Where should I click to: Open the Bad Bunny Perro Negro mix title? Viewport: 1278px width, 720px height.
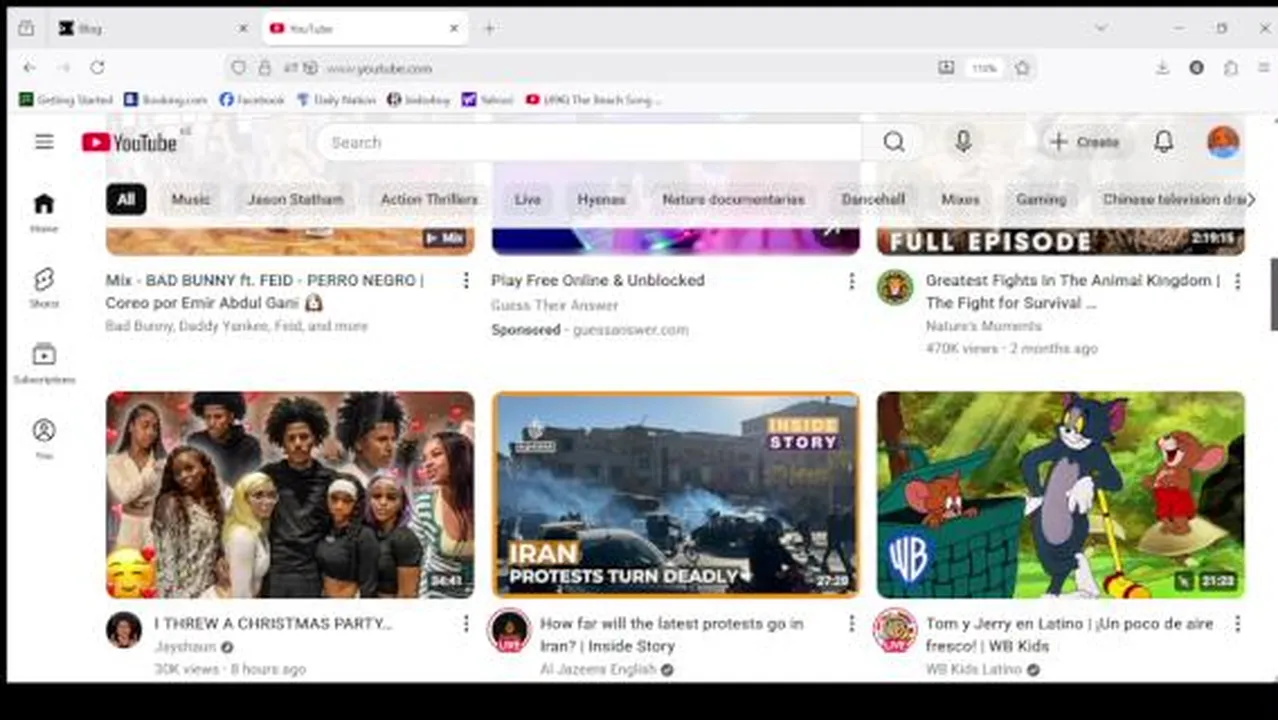click(x=265, y=291)
